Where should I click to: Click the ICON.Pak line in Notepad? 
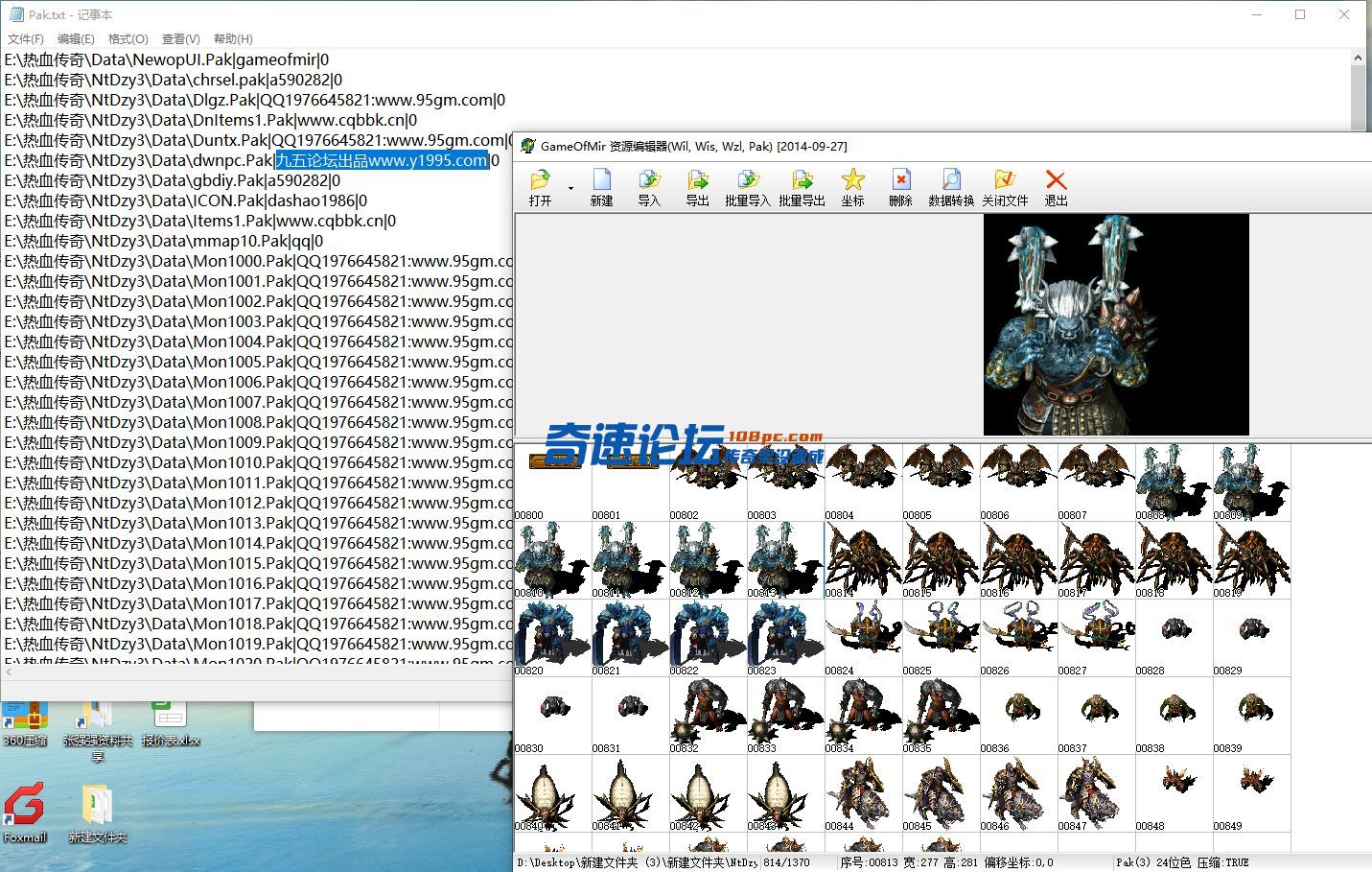186,200
